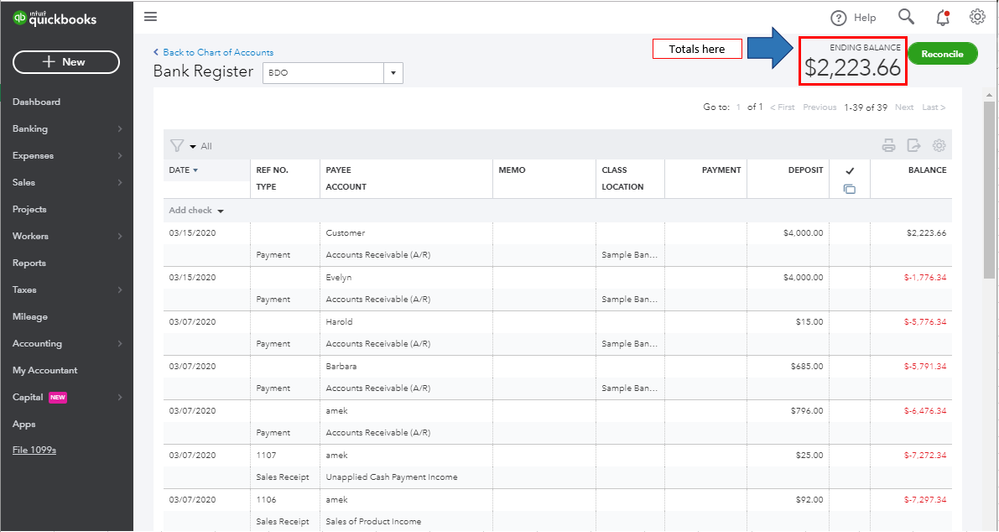Click the + New button
Viewport: 999px width, 532px height.
tap(66, 62)
